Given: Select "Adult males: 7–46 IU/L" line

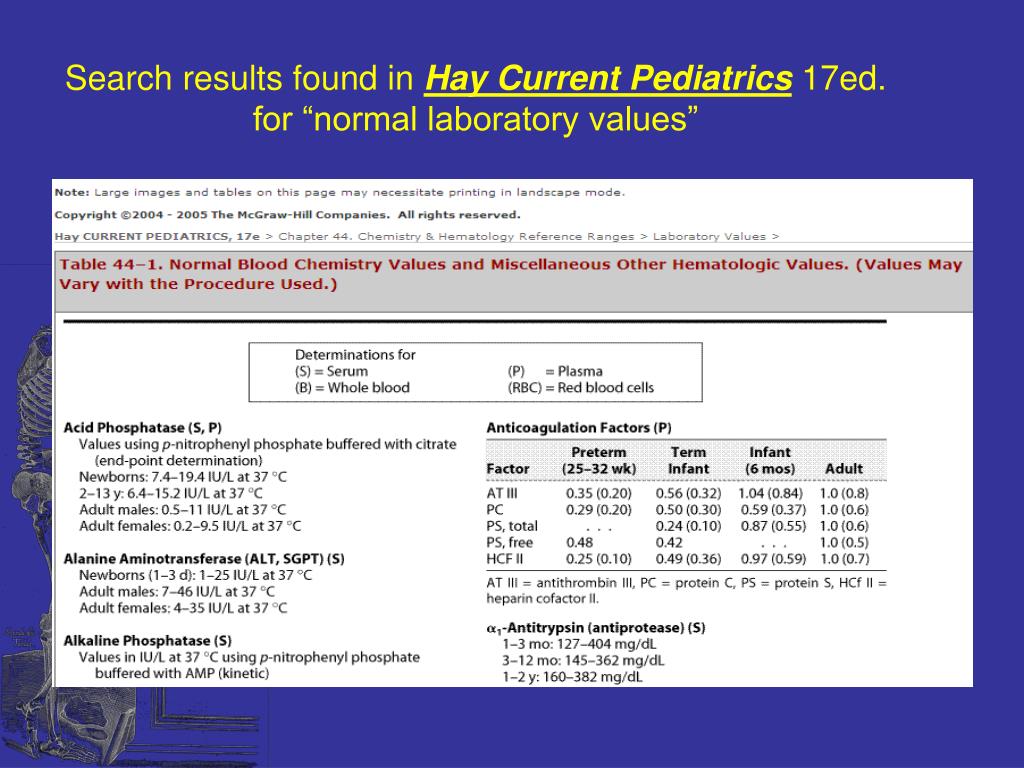Looking at the screenshot, I should (177, 592).
